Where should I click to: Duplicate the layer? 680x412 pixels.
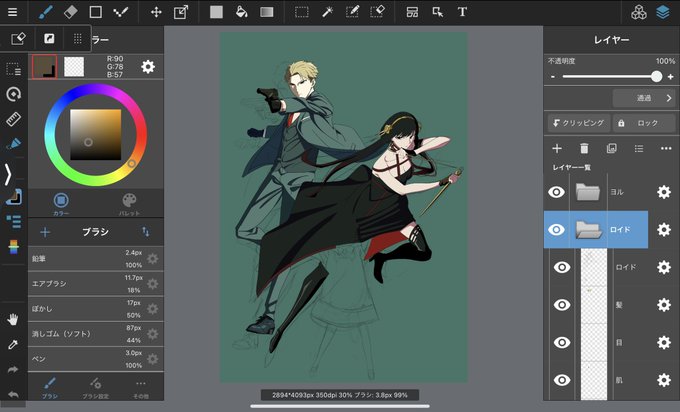[x=611, y=149]
